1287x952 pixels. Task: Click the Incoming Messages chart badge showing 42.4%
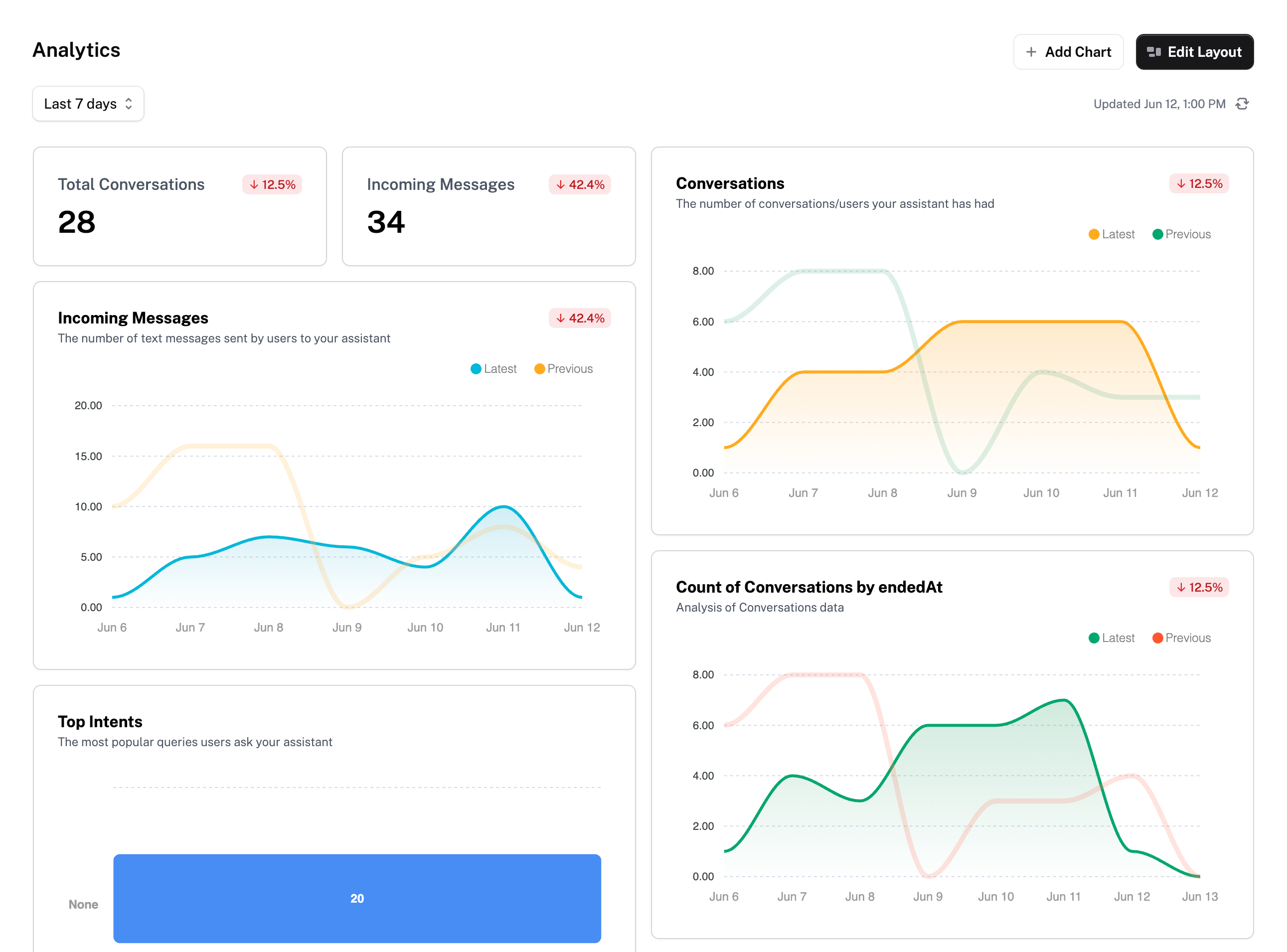(580, 318)
